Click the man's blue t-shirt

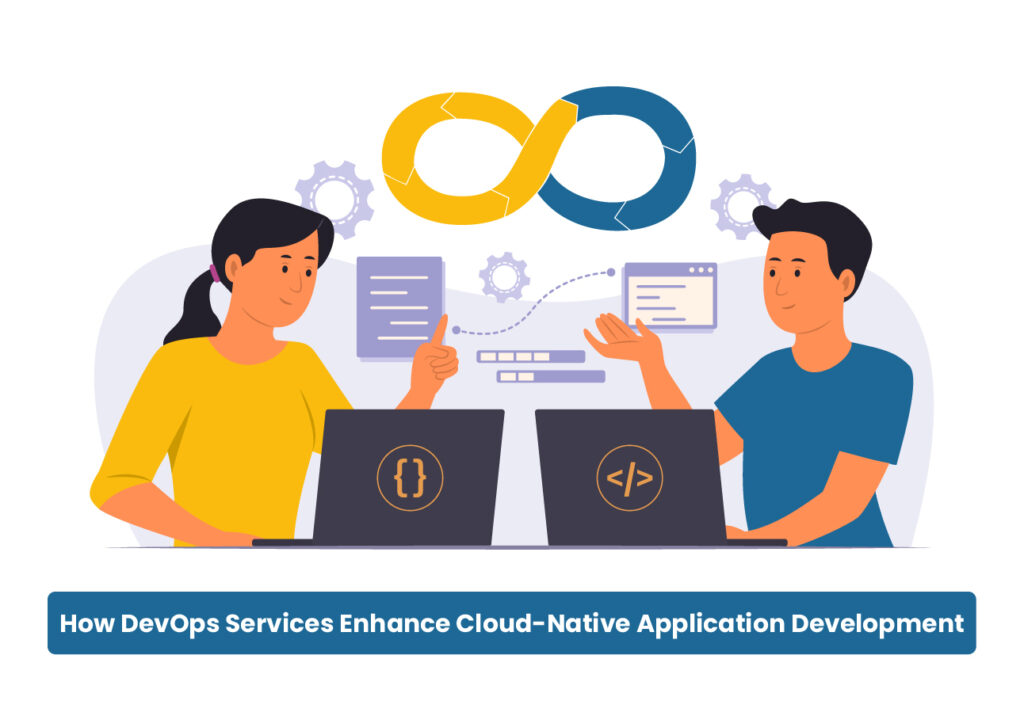coord(820,420)
